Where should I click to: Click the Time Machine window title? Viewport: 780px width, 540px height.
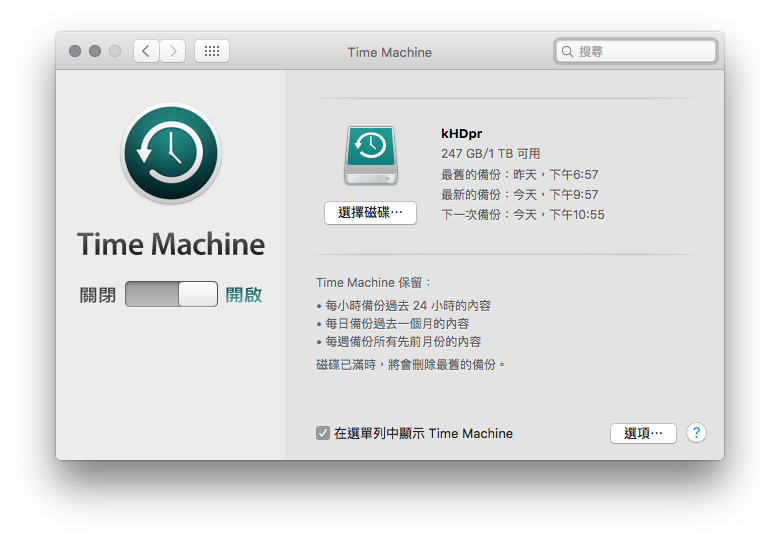pyautogui.click(x=390, y=52)
